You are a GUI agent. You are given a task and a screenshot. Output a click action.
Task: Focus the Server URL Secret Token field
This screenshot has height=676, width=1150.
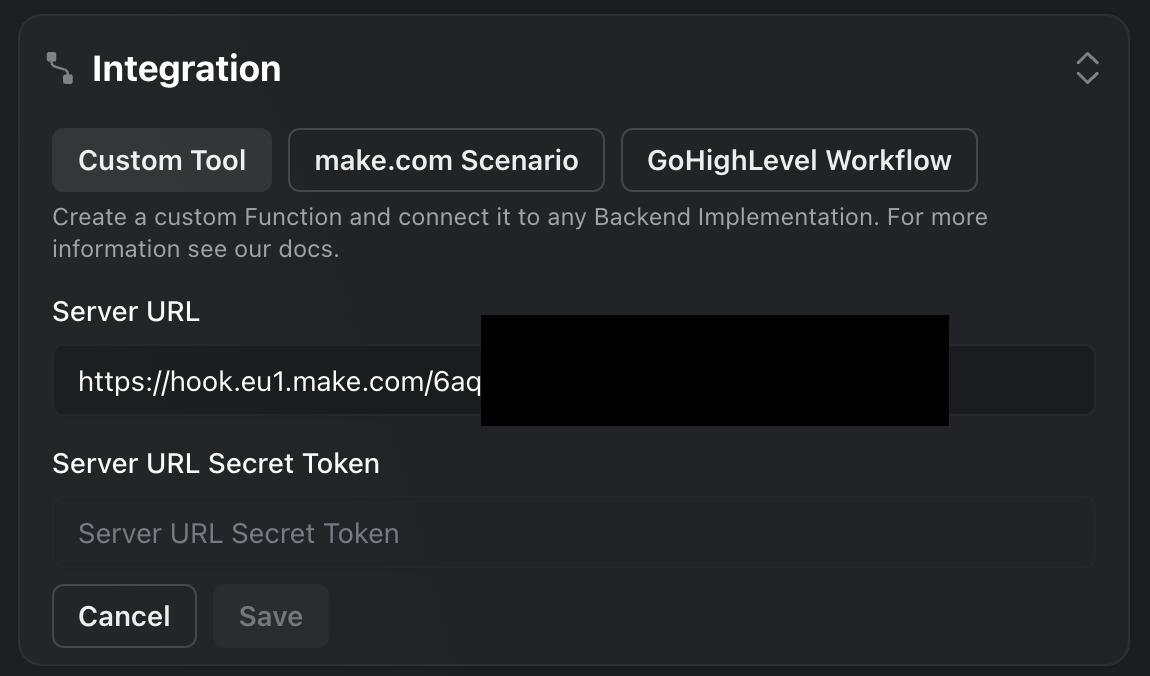coord(574,532)
